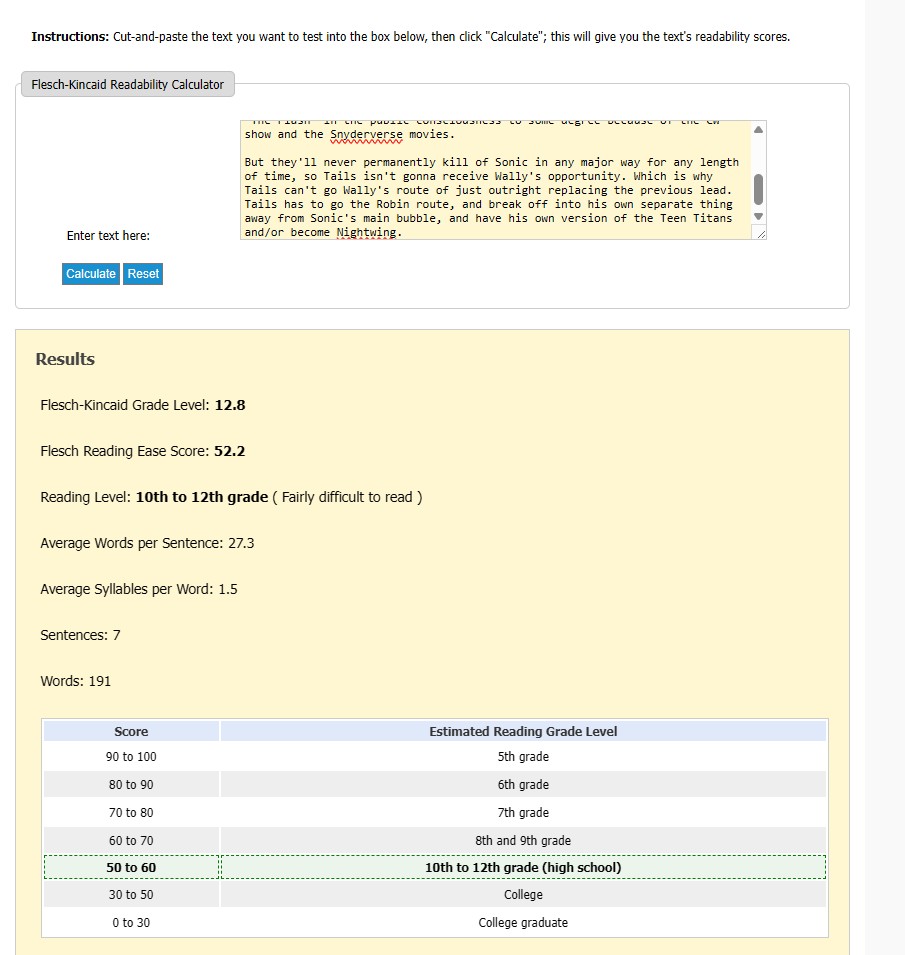Click Flesch-Kincaid Grade Level value 12.8
Screen dimensions: 905x955
230,405
